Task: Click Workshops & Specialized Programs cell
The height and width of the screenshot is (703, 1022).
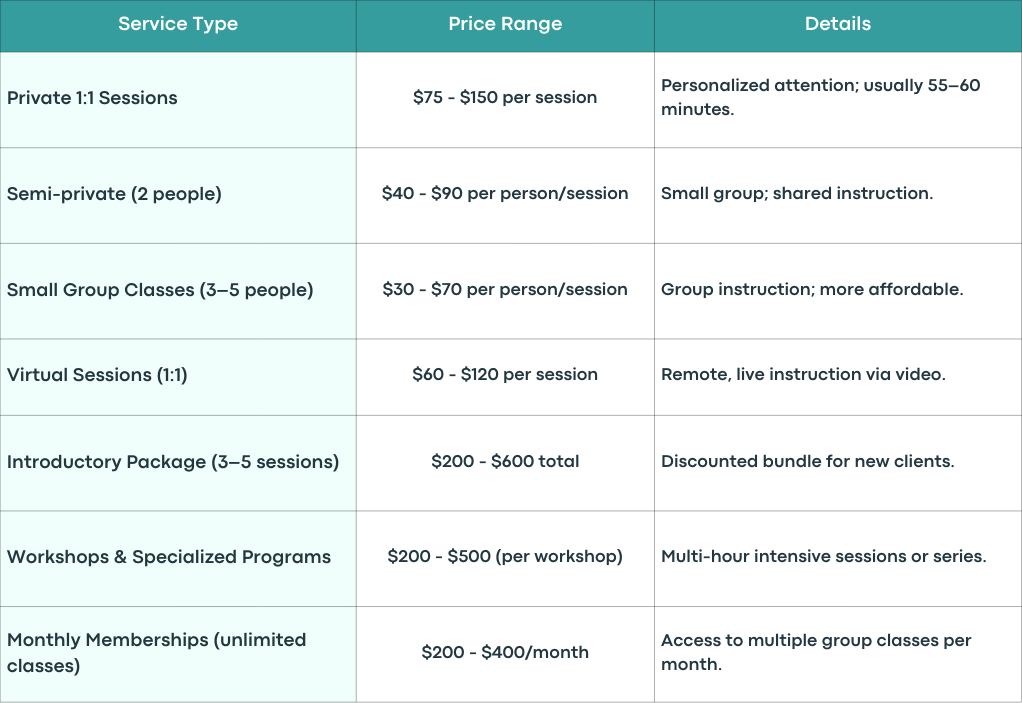Action: [x=178, y=559]
